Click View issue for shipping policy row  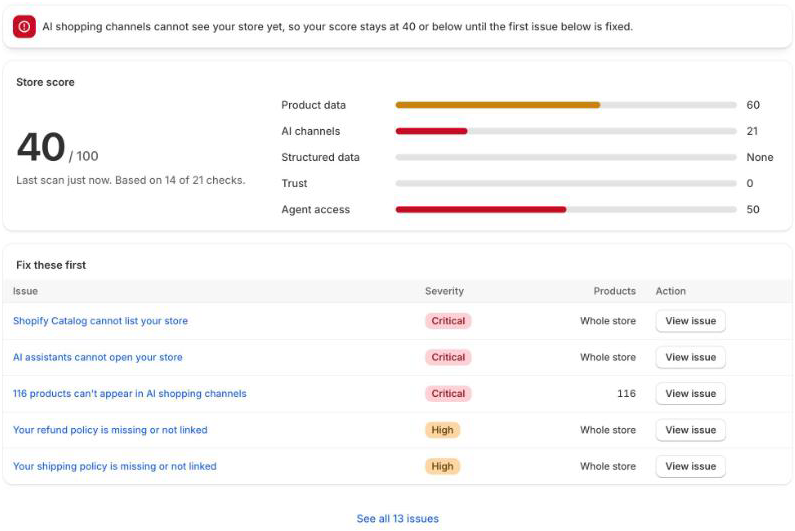click(x=691, y=467)
